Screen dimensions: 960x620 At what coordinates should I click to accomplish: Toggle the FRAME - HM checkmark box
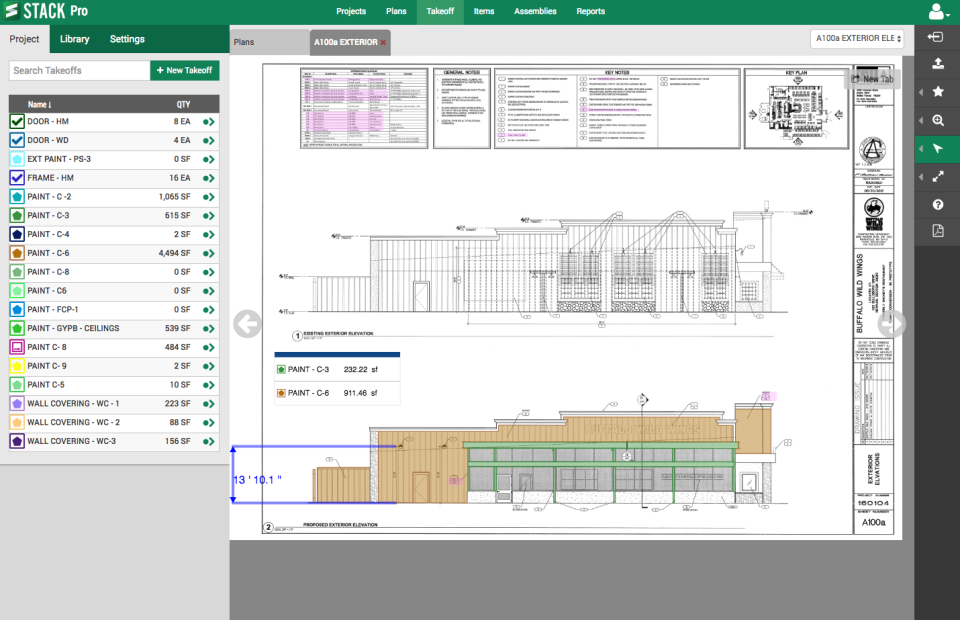point(17,178)
